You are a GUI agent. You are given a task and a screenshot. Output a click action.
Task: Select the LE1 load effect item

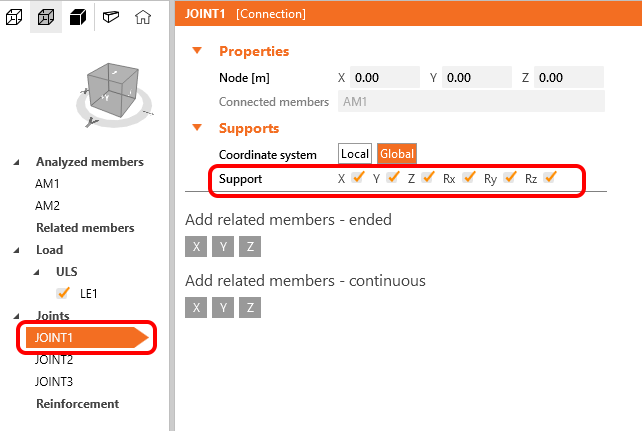click(88, 294)
